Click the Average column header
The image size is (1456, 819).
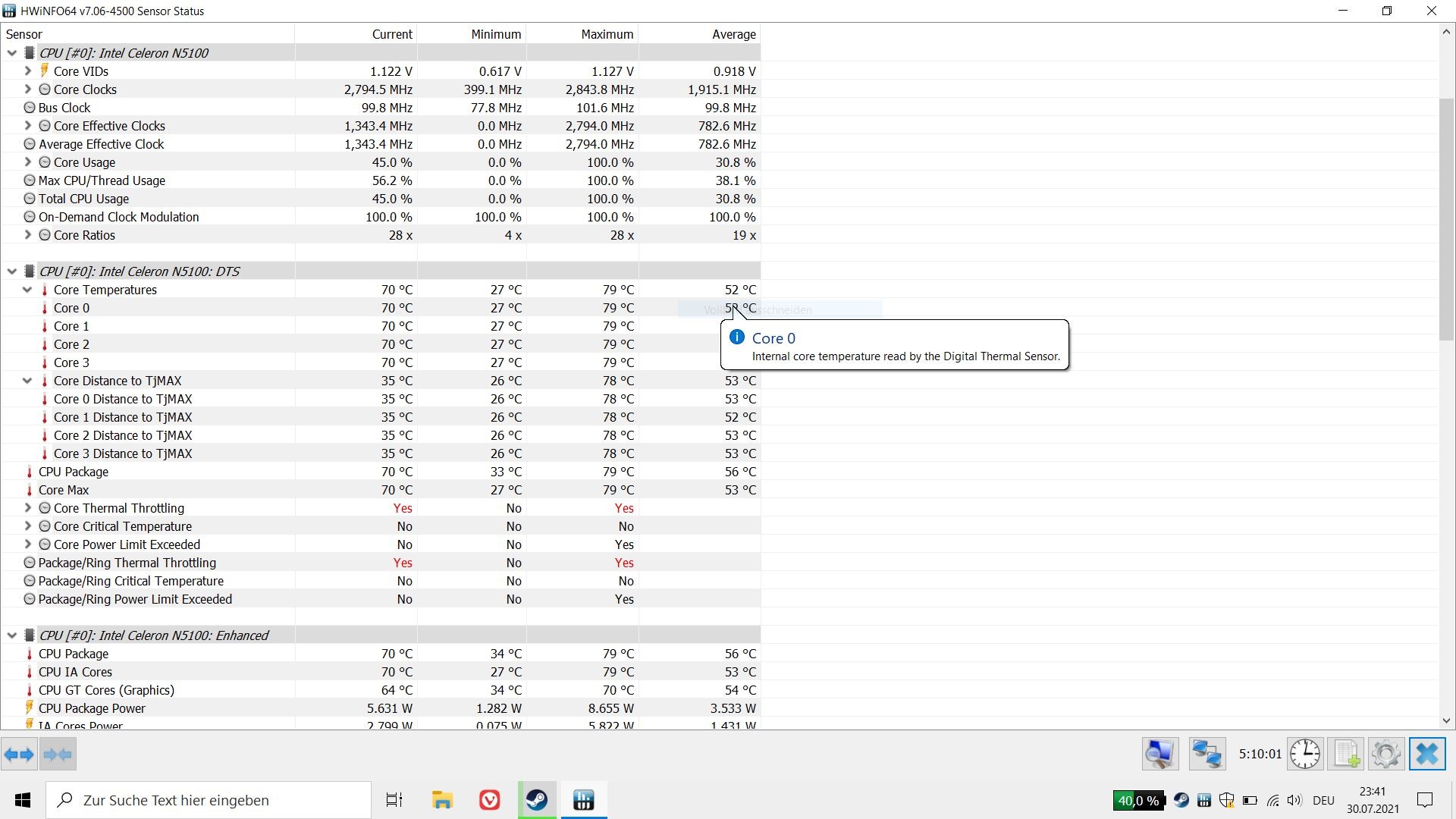[699, 34]
